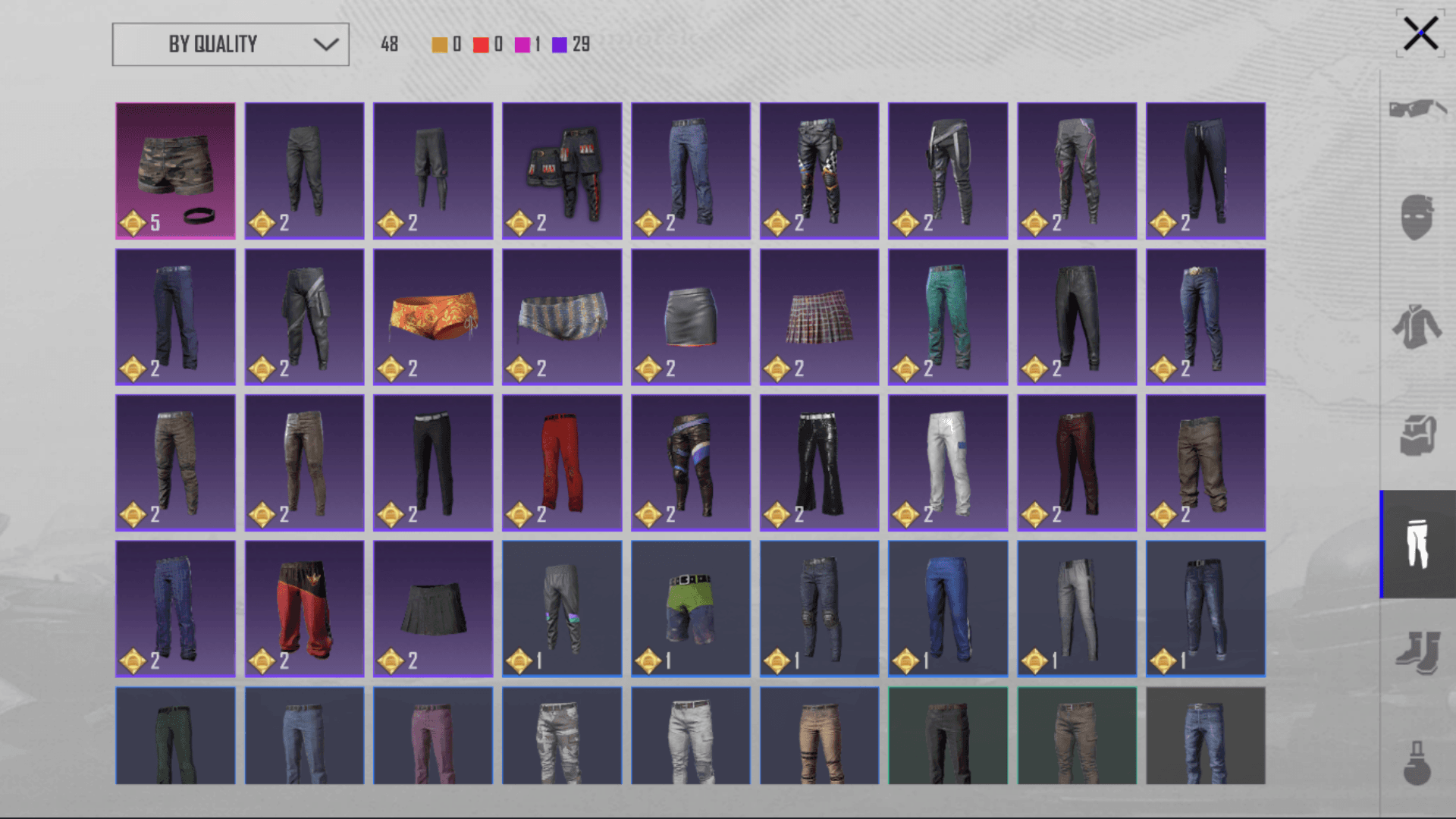
Task: Select the white pants item
Action: pyautogui.click(x=948, y=463)
